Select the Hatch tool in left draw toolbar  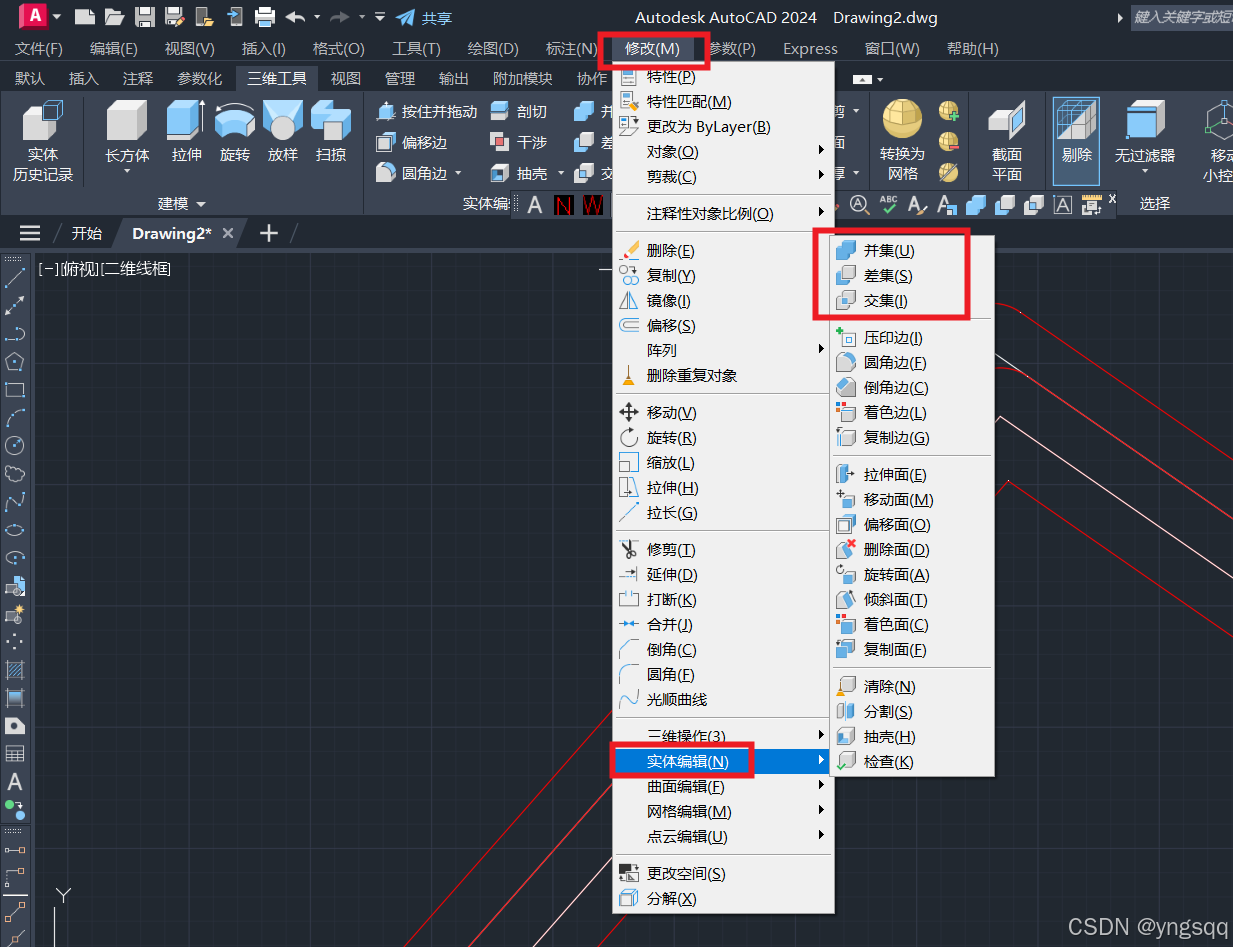coord(15,670)
